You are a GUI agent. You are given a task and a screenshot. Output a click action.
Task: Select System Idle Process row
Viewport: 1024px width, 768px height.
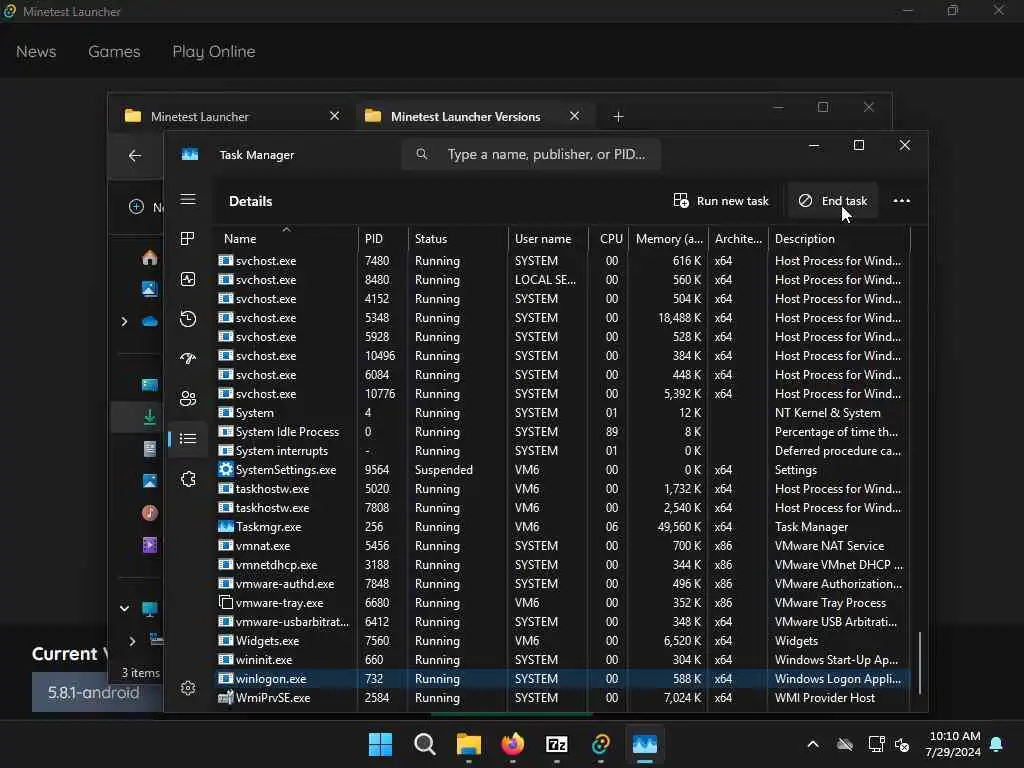(x=562, y=432)
